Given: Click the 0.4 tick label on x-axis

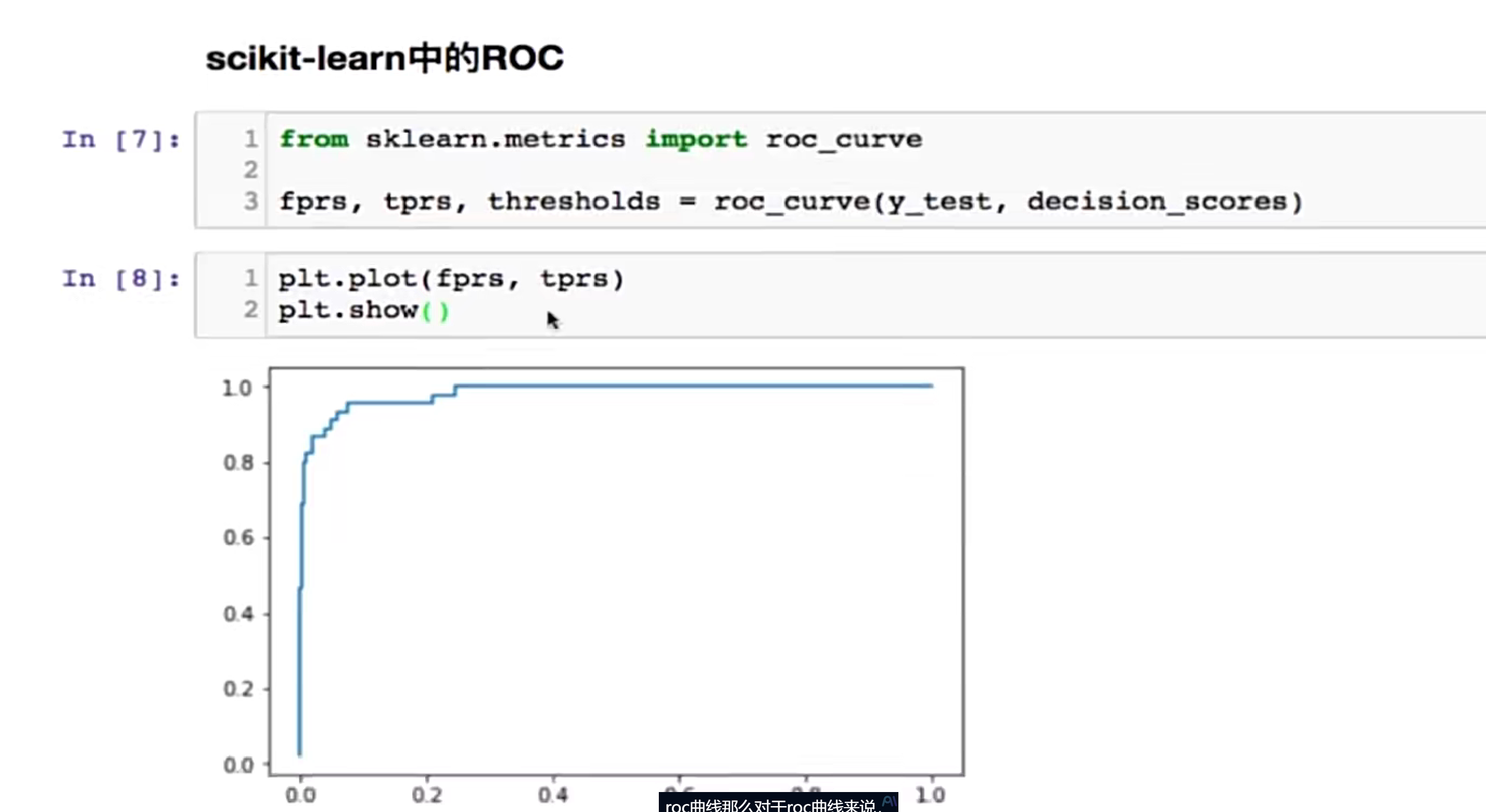Looking at the screenshot, I should (553, 795).
